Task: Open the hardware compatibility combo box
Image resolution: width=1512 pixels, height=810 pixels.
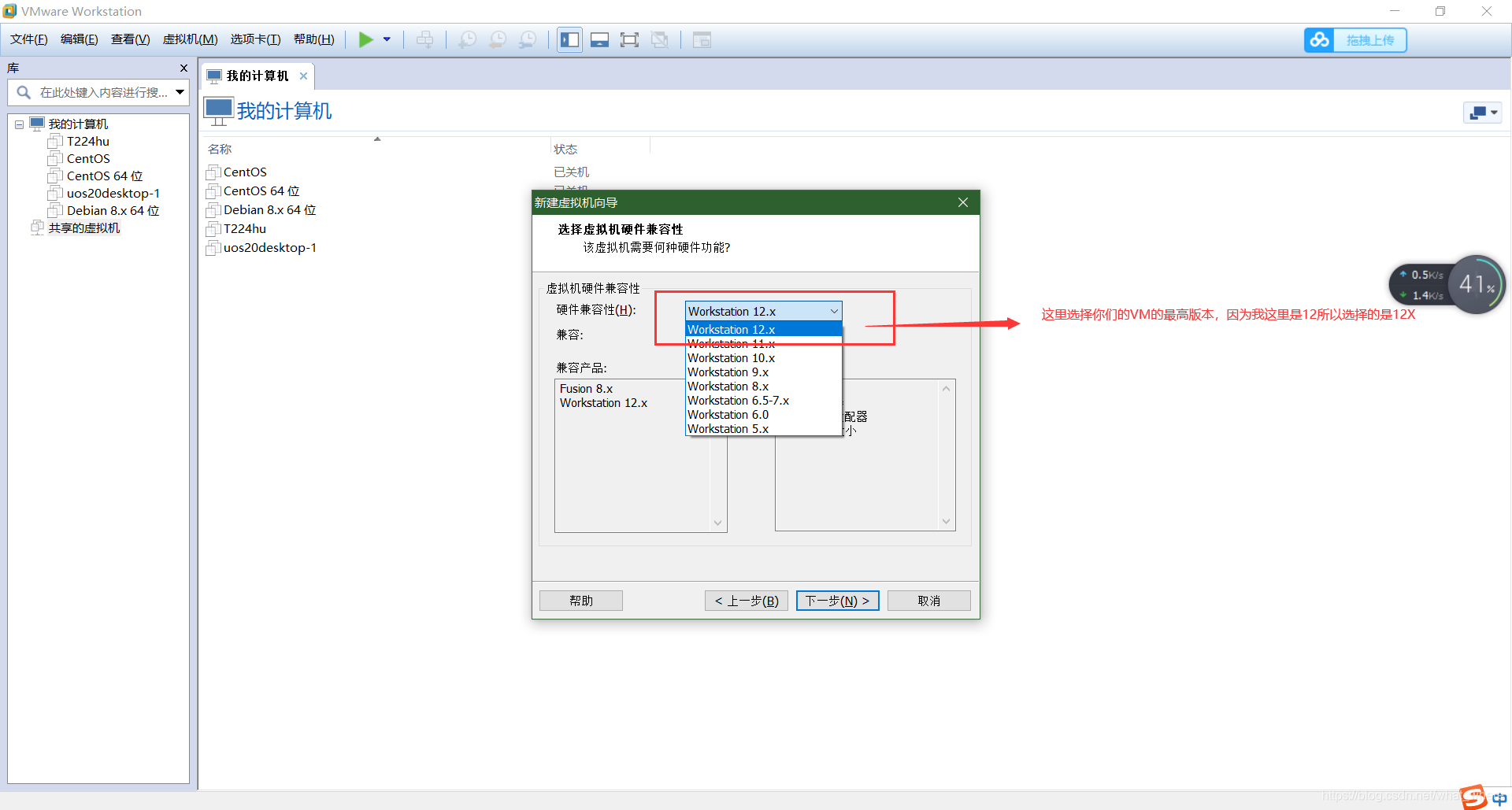Action: pyautogui.click(x=763, y=311)
